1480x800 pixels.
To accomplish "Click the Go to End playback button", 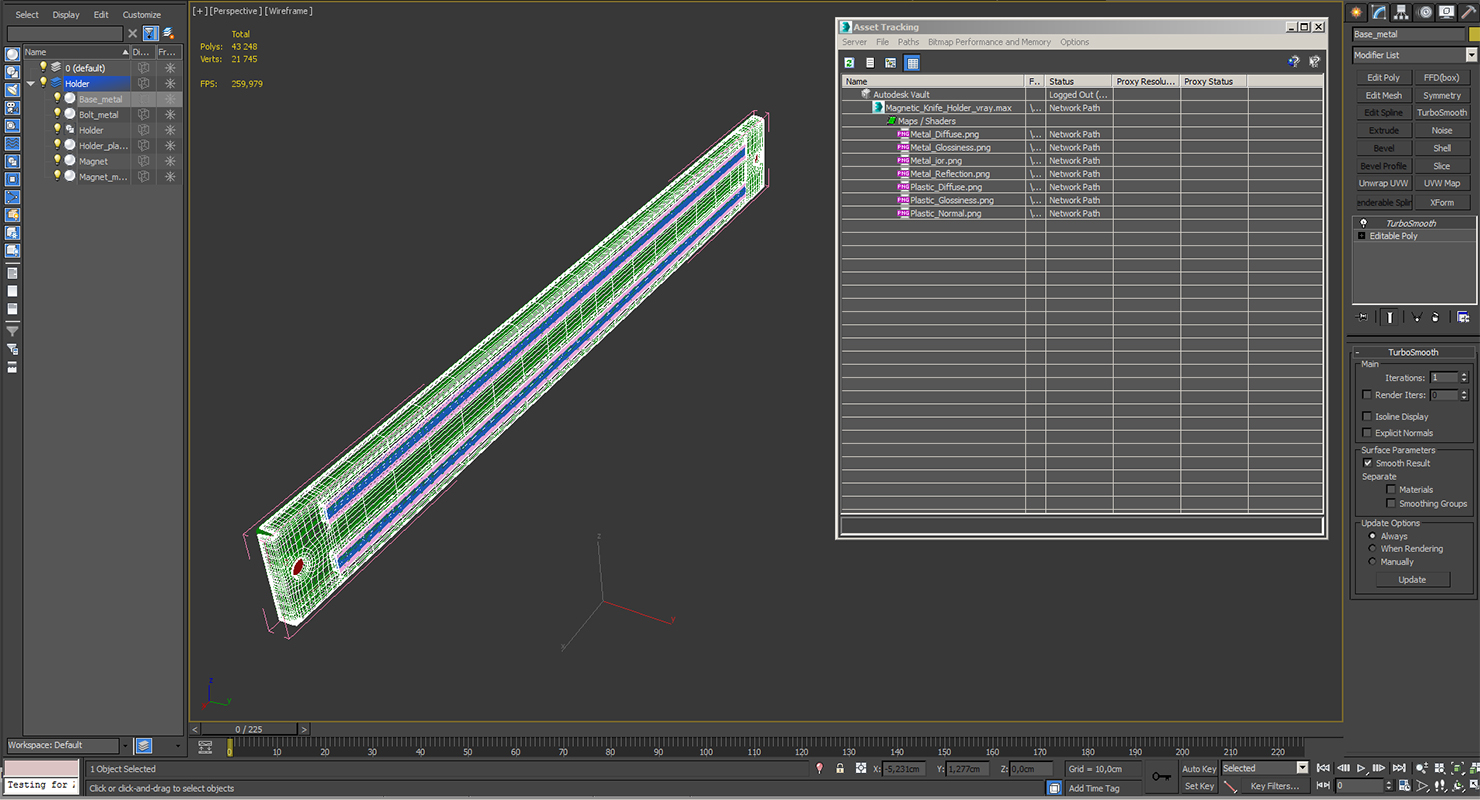I will [x=1398, y=768].
